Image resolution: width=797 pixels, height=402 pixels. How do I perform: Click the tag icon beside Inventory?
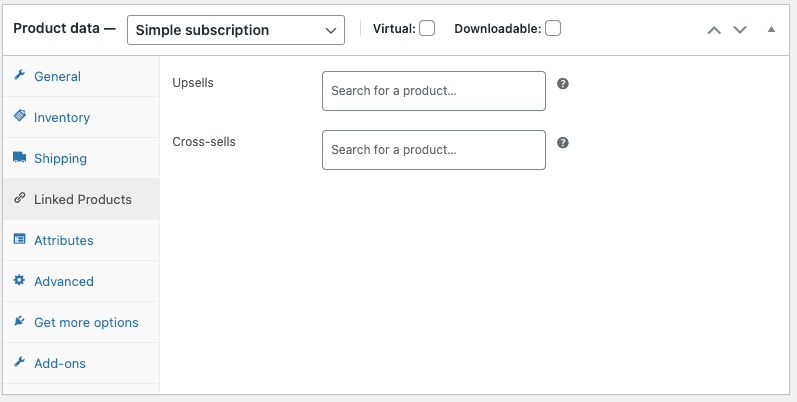[x=19, y=117]
